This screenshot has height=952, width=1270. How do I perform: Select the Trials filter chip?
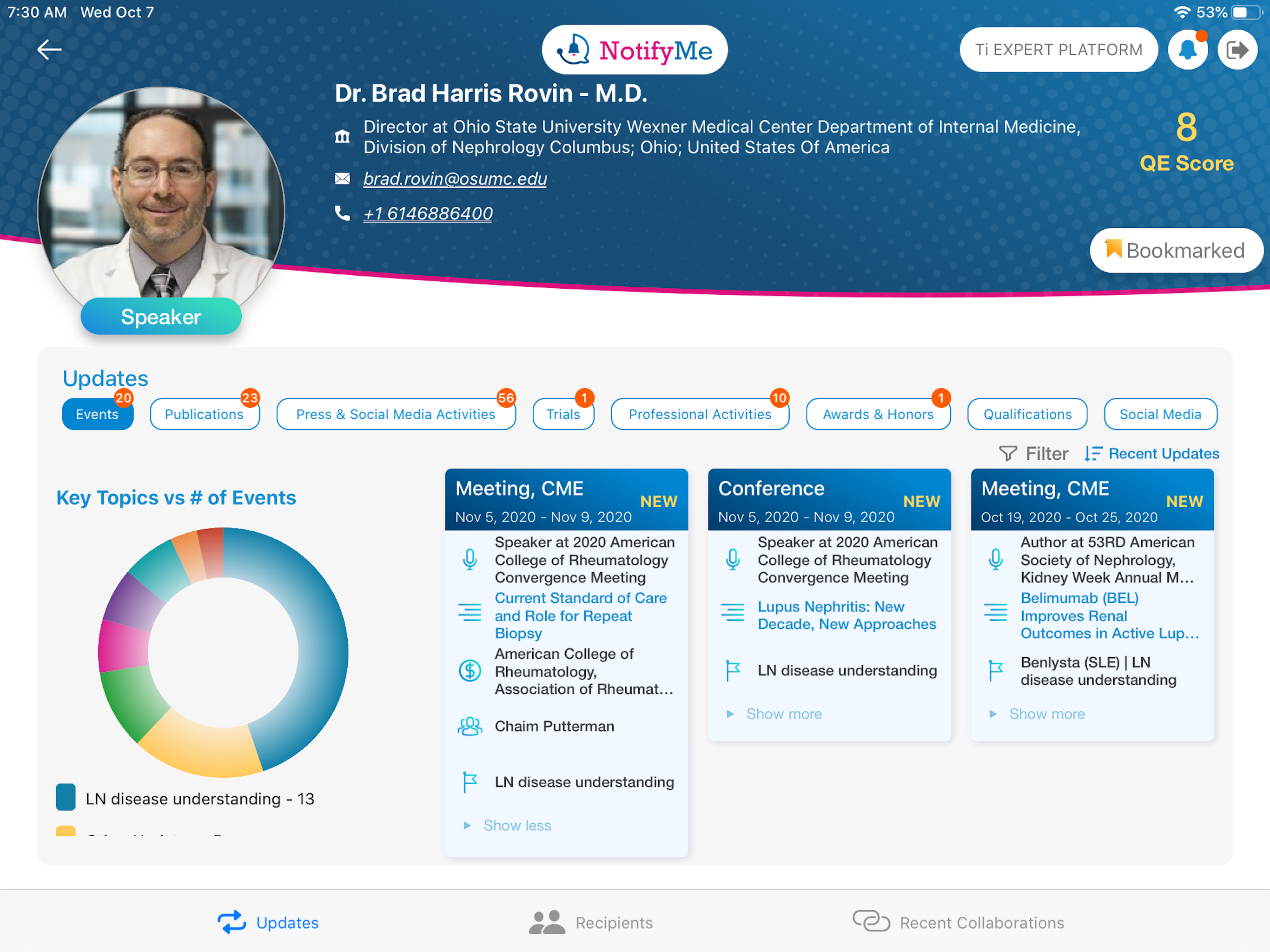coord(563,414)
